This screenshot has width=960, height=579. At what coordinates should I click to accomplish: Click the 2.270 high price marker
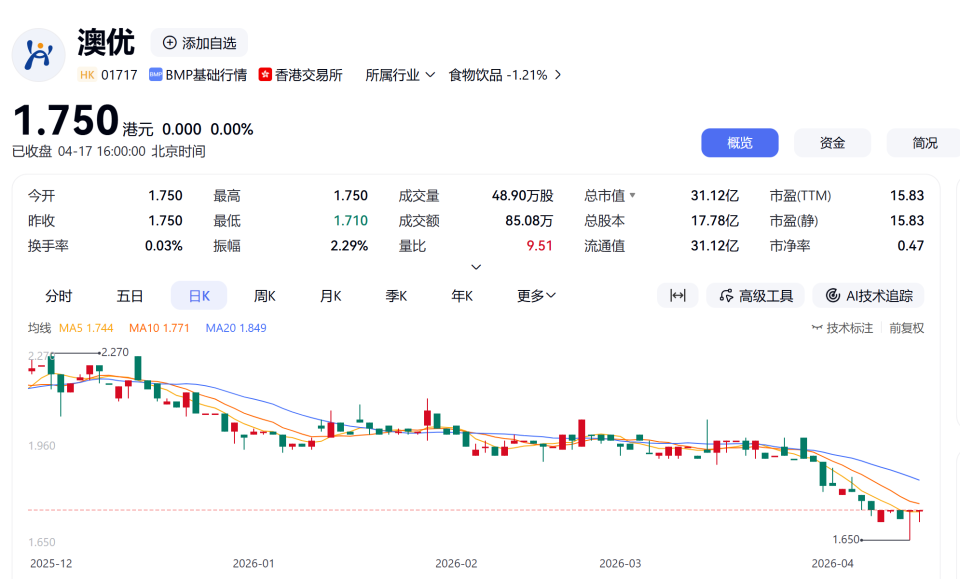click(115, 352)
